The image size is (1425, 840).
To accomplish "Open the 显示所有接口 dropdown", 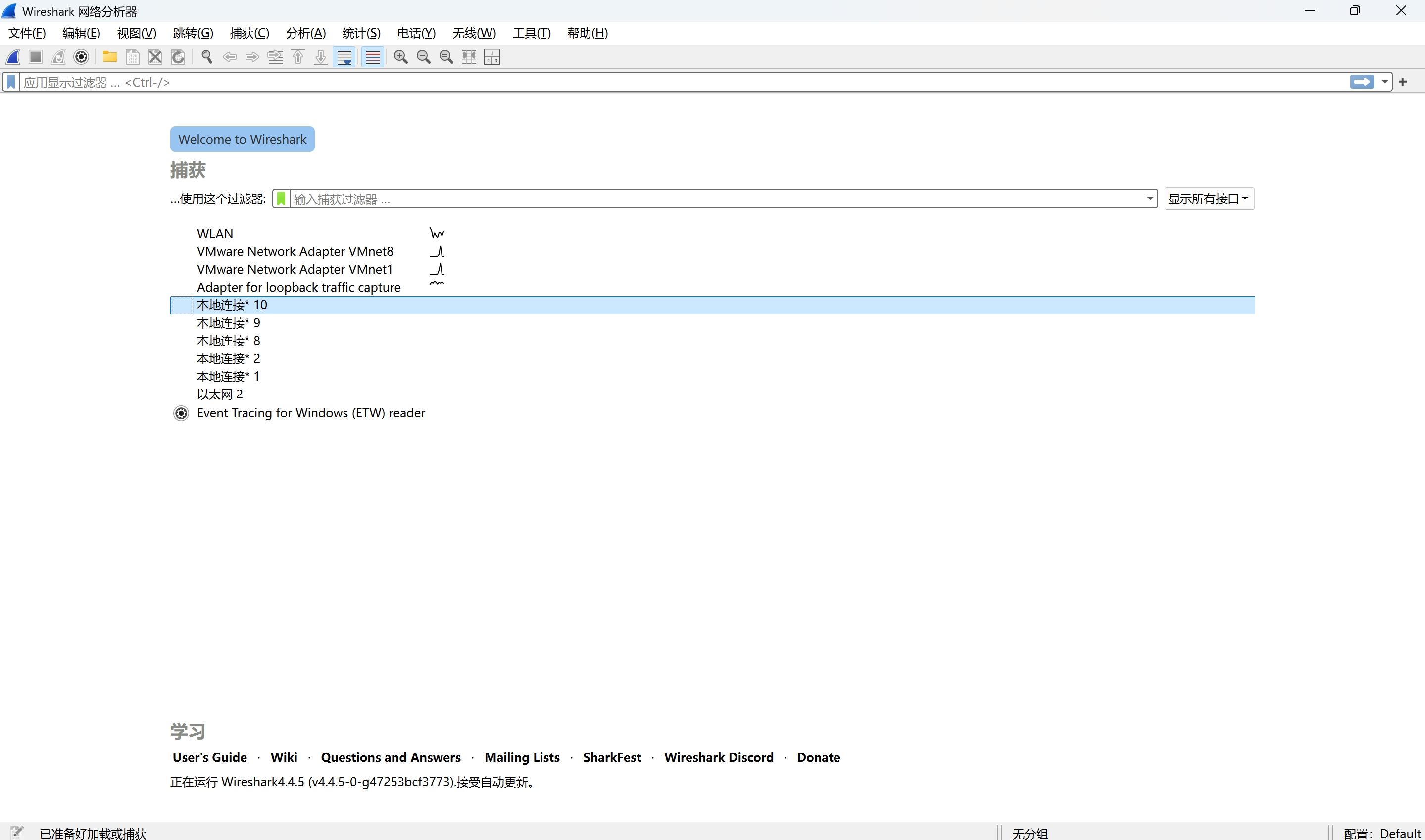I will point(1209,198).
